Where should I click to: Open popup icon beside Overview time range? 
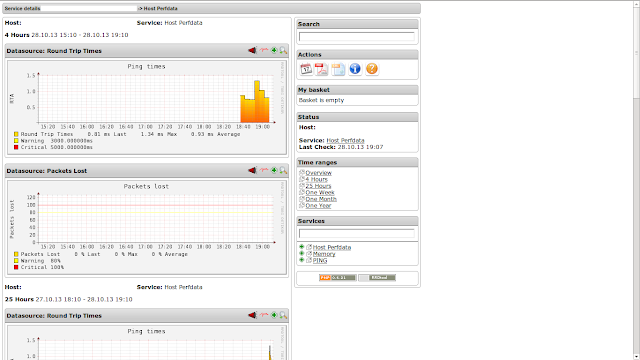[302, 173]
